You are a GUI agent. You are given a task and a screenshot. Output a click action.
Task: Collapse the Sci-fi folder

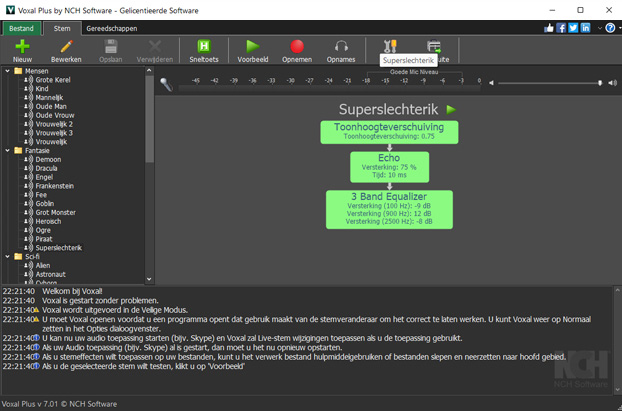[x=7, y=256]
